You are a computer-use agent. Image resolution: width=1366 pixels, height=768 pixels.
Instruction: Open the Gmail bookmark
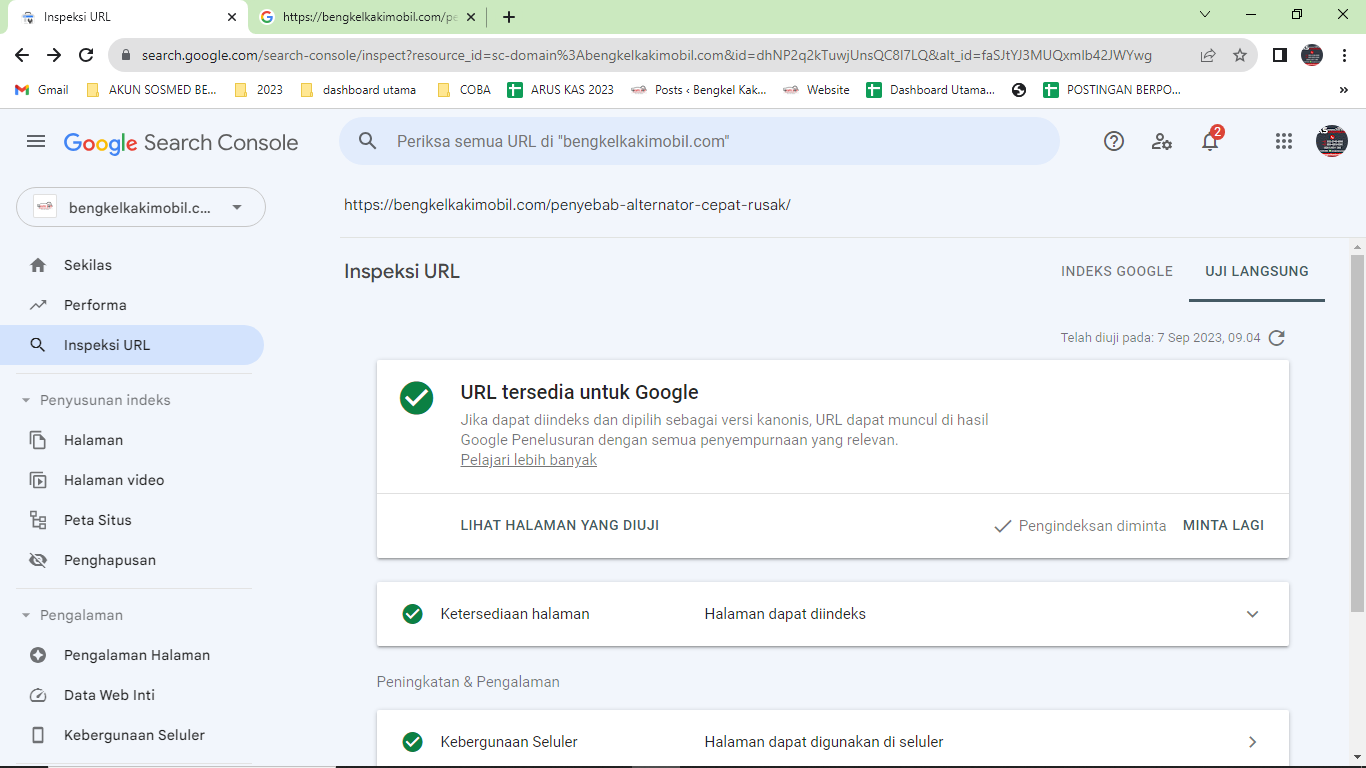click(42, 90)
